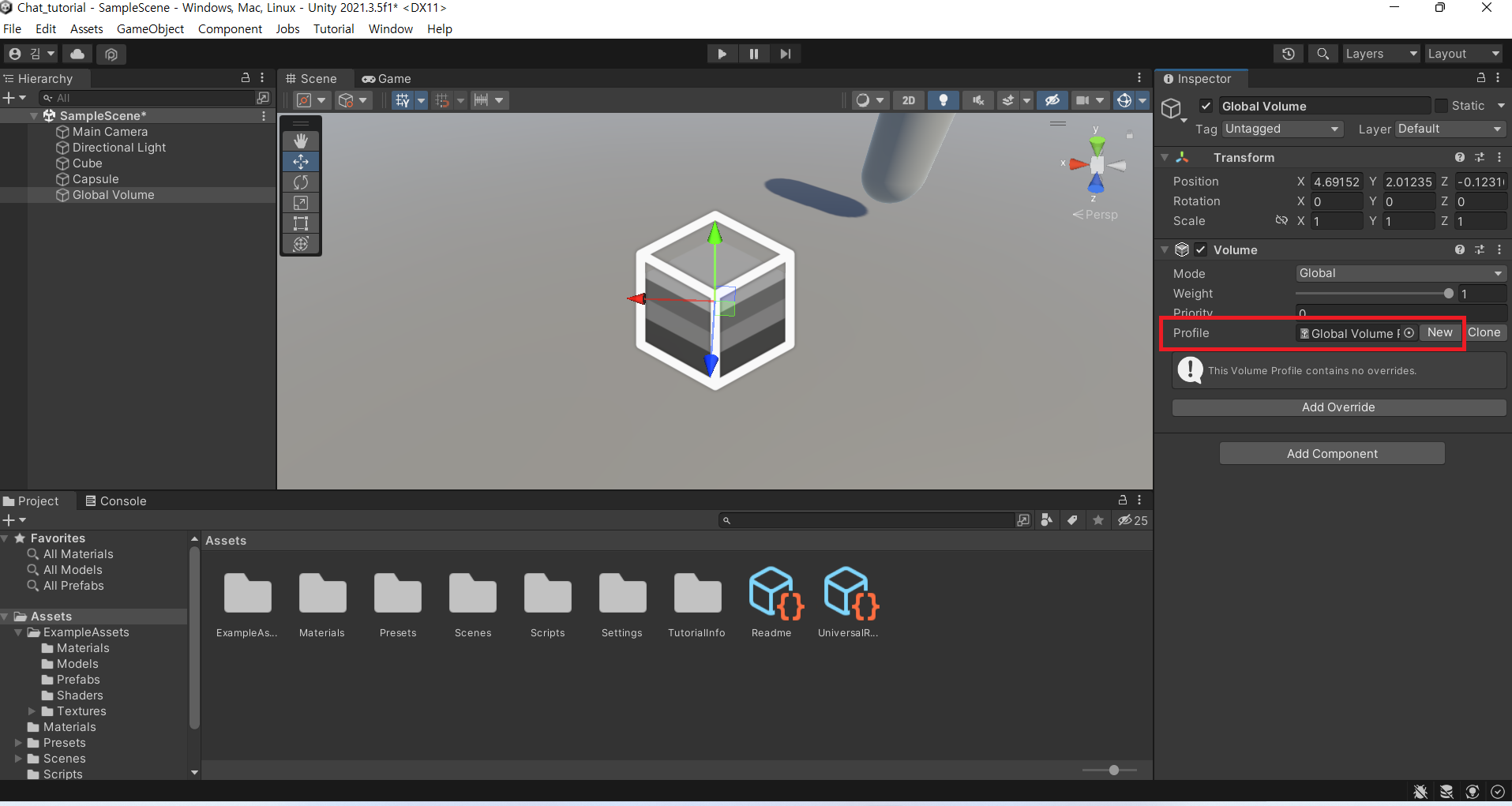Click the Step frame button

[x=785, y=54]
